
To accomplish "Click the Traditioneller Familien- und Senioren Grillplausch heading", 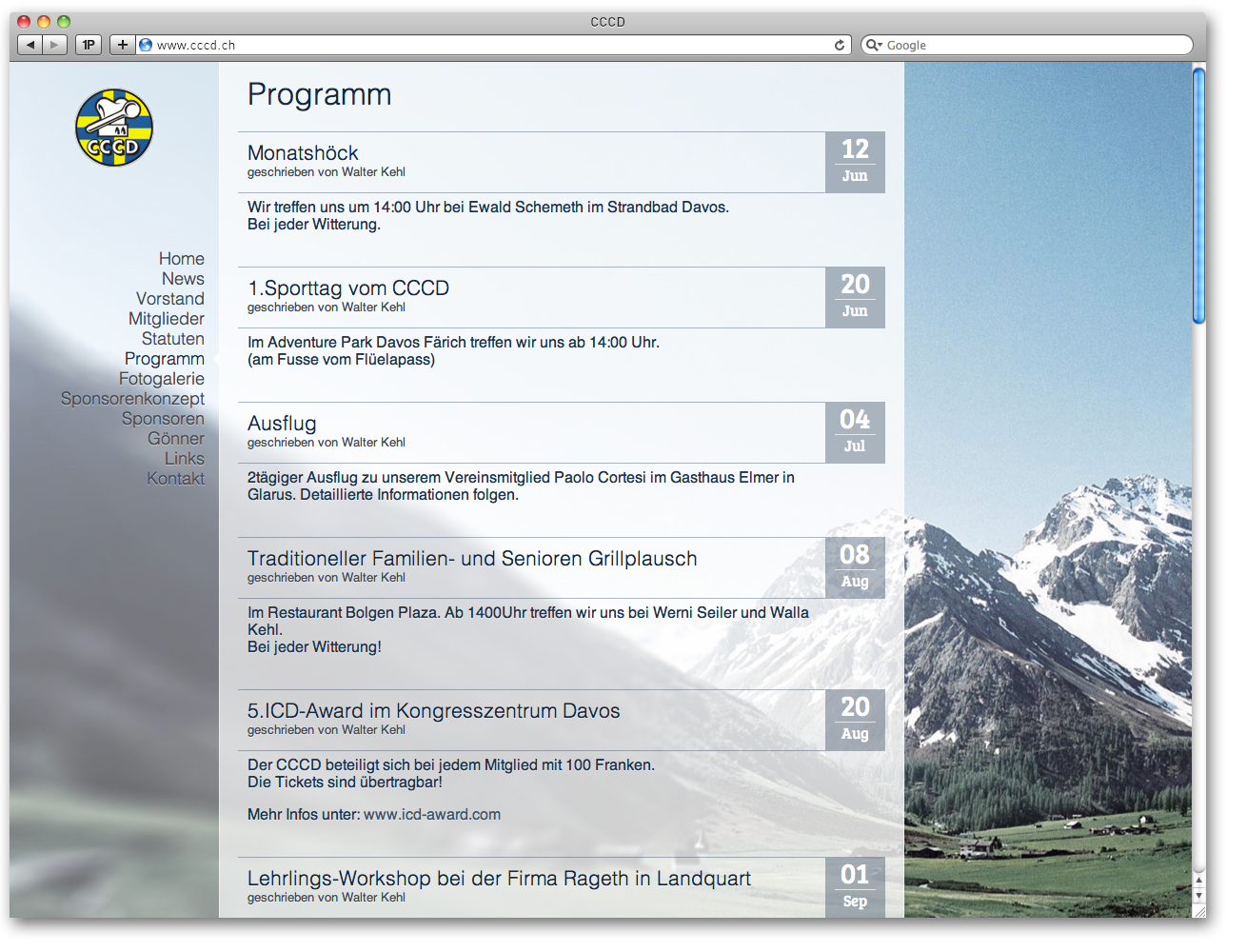I will [472, 559].
